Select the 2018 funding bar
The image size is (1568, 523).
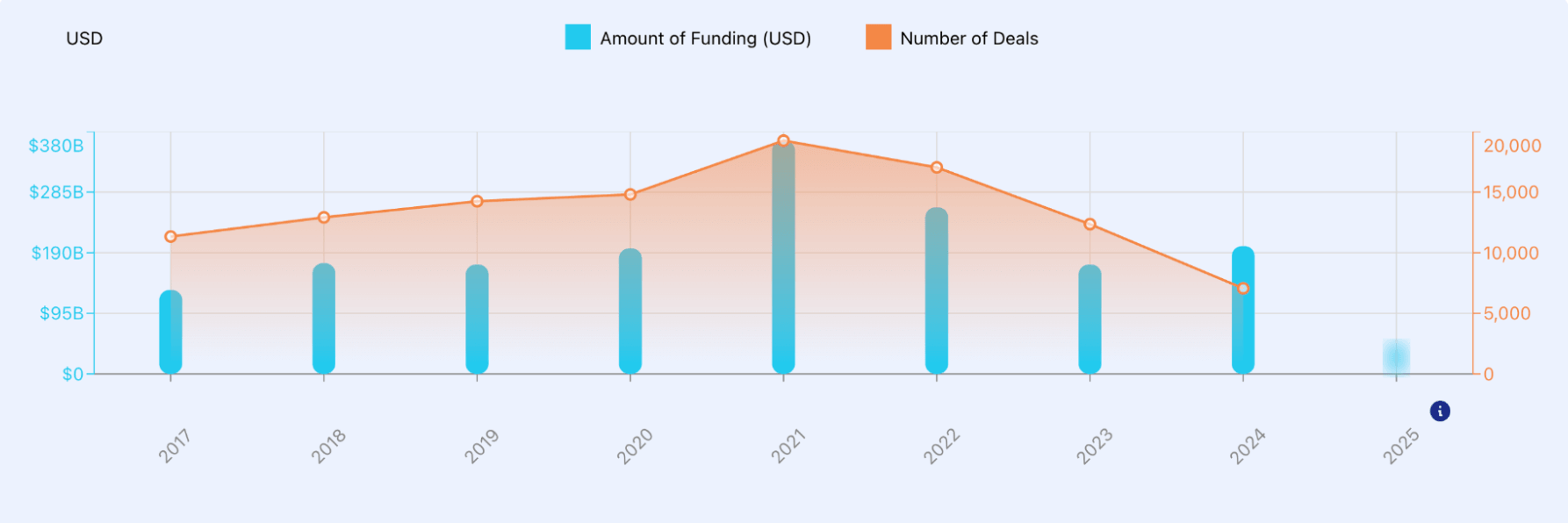click(324, 319)
